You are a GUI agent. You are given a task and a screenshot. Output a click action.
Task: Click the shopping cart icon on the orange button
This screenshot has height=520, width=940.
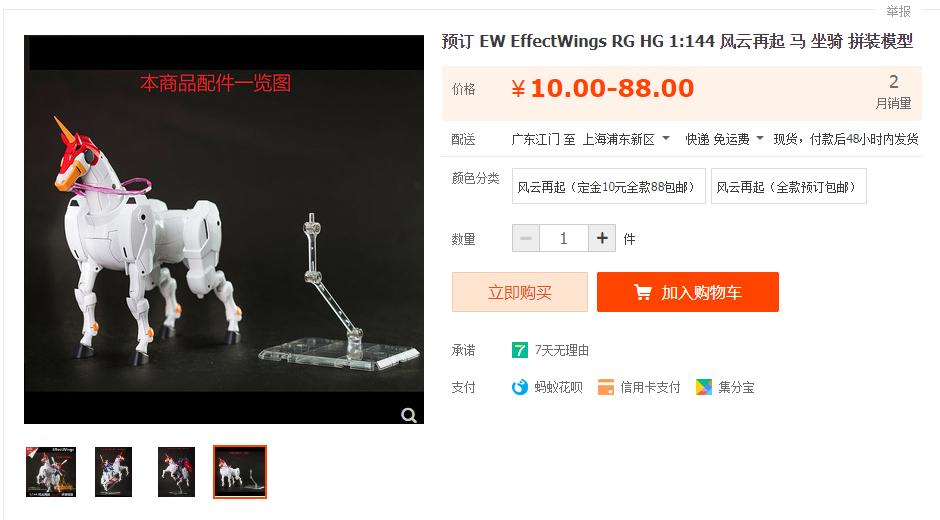(x=642, y=292)
